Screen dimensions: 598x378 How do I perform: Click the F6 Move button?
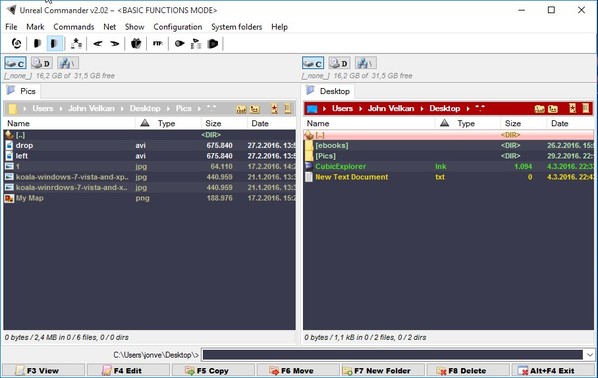tap(298, 370)
